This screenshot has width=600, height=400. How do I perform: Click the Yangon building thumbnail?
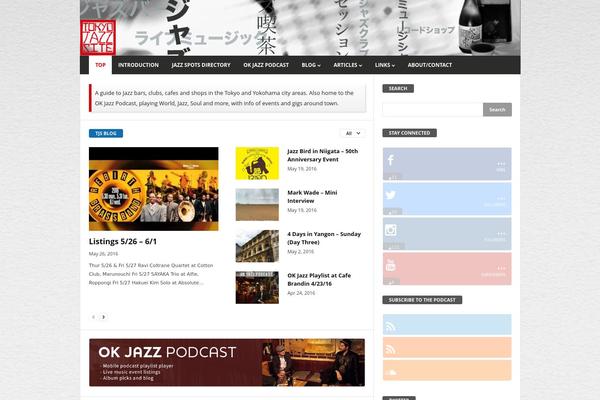click(257, 246)
